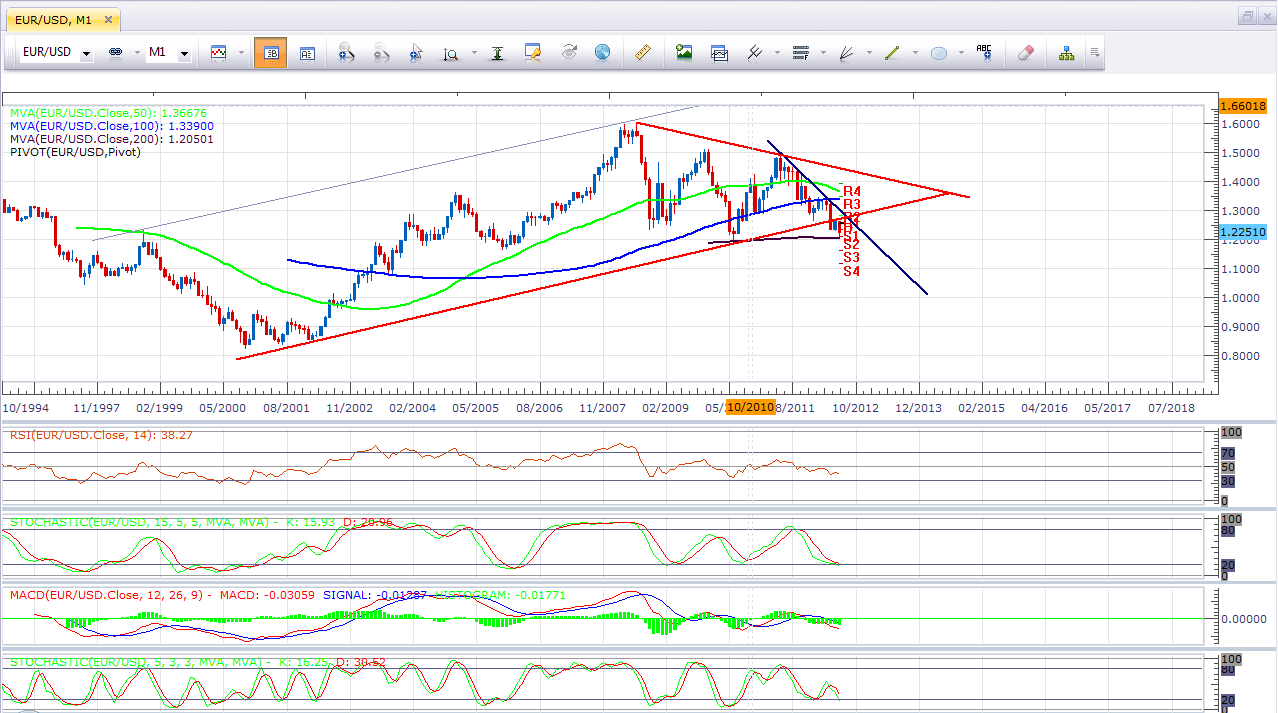Click the 0.00000 MACD axis label
The image size is (1278, 713).
point(1243,619)
